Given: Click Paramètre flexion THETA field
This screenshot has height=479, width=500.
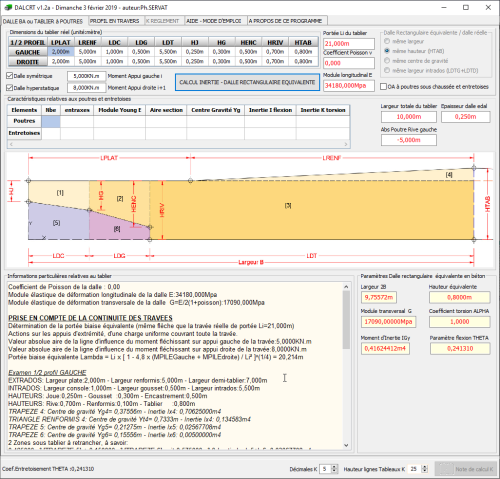Looking at the screenshot, I should click(x=460, y=348).
